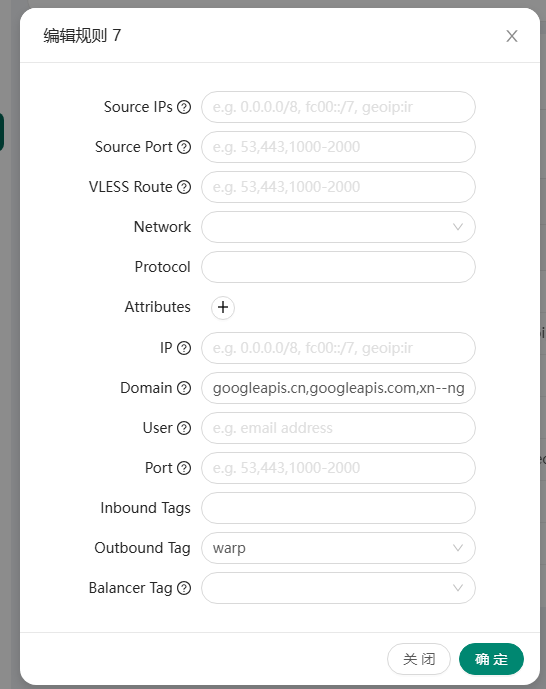Select the User email address input
The image size is (546, 689).
(x=338, y=428)
